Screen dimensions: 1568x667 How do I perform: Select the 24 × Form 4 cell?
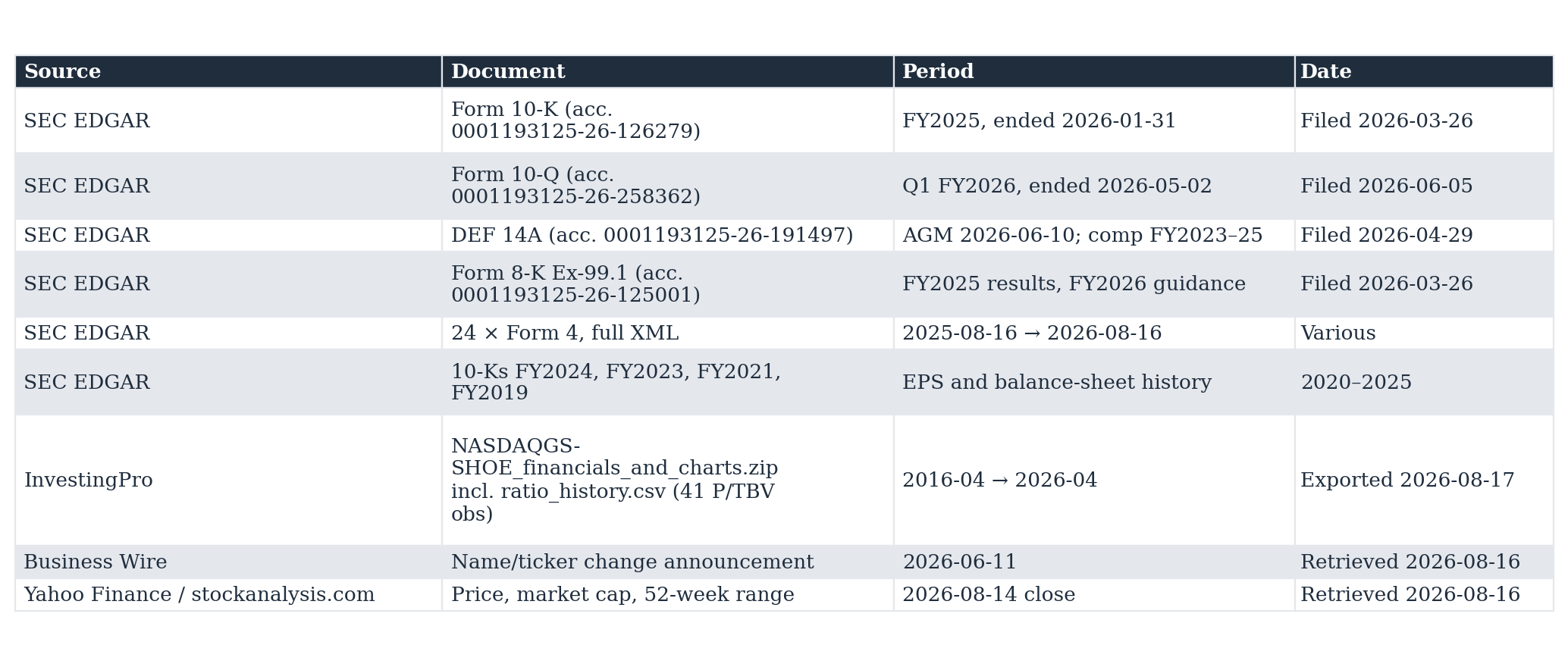tap(667, 333)
